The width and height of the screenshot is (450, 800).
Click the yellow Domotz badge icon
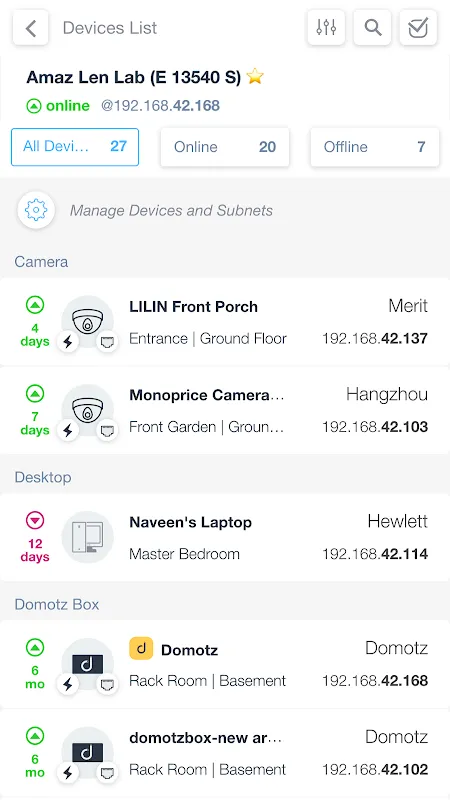coord(141,648)
